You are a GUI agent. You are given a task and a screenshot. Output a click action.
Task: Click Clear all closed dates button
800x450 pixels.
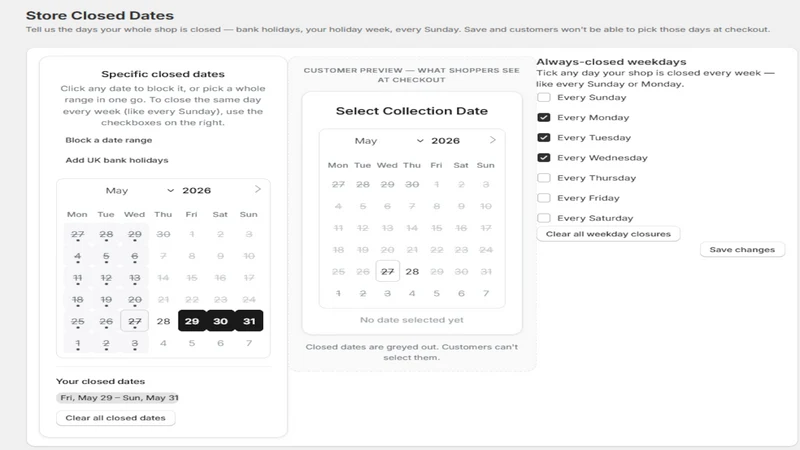pos(116,418)
